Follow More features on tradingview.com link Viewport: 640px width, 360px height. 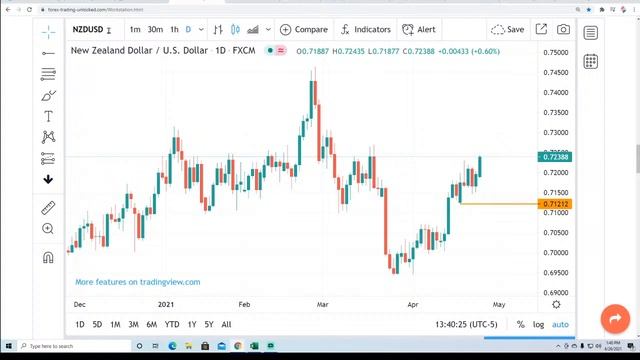(x=138, y=282)
